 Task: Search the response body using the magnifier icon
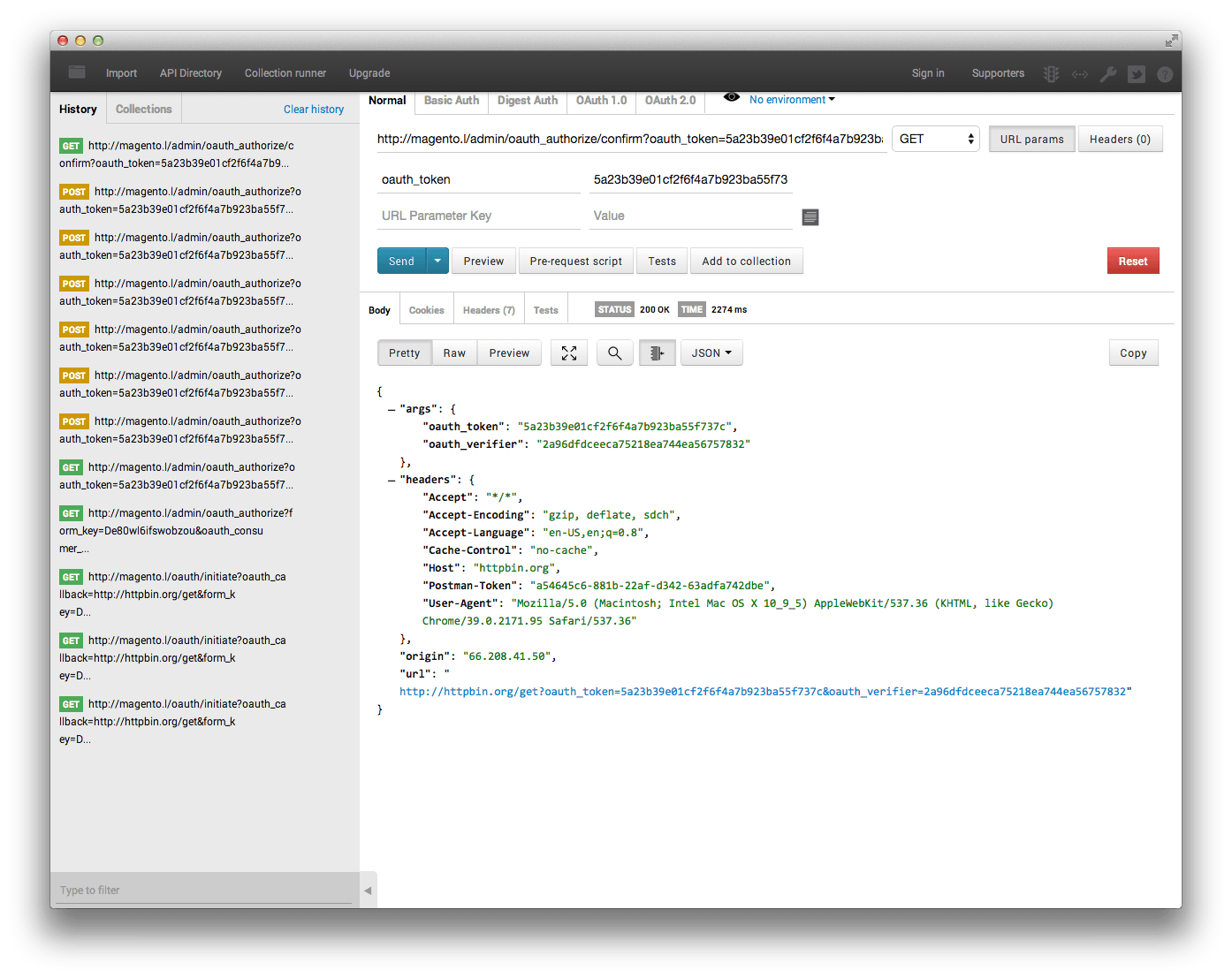pyautogui.click(x=614, y=353)
